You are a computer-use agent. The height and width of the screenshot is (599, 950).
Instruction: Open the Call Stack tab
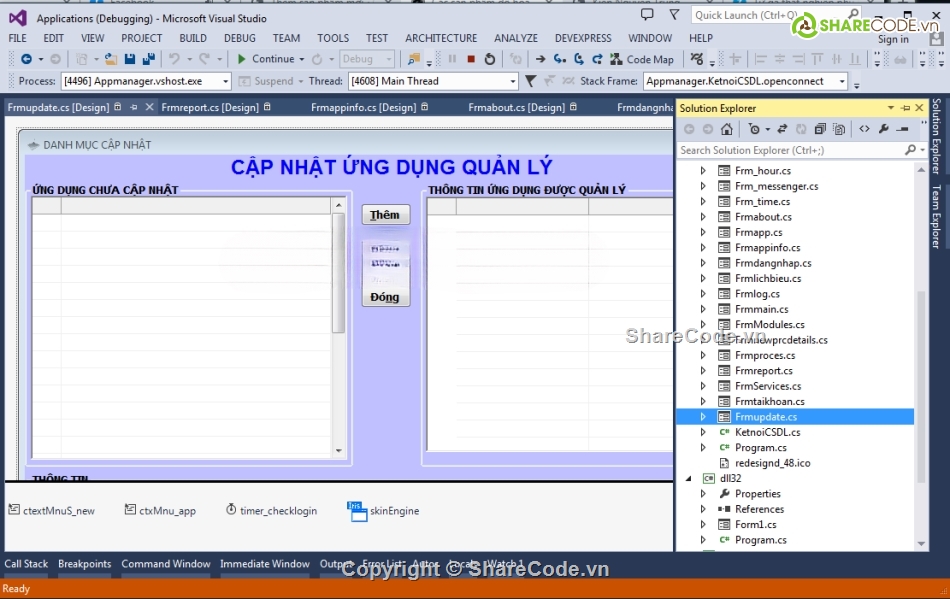point(26,563)
